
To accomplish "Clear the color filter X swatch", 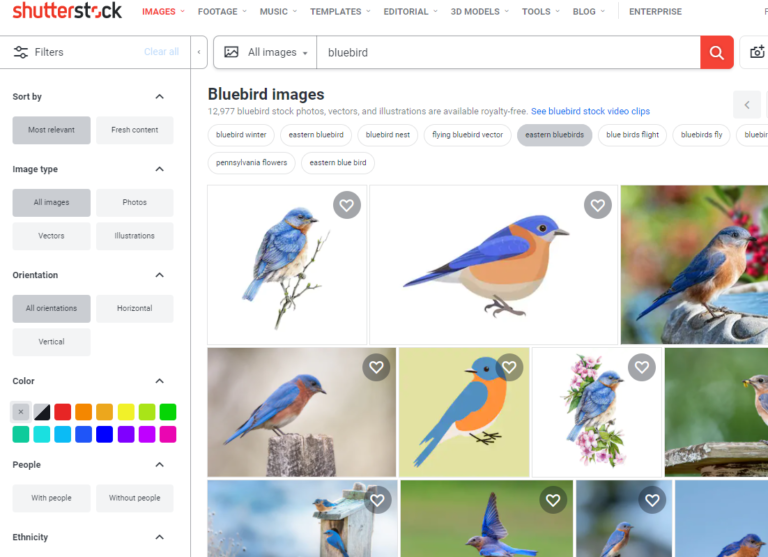I will click(21, 412).
